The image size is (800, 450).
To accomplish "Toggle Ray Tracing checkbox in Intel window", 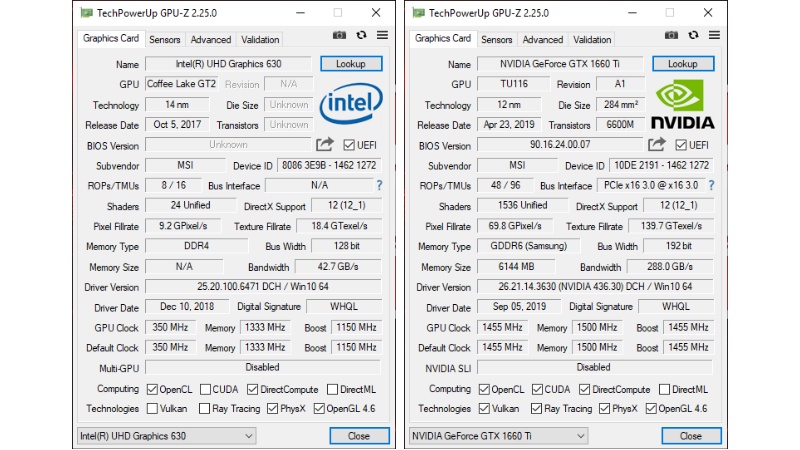I will [204, 409].
